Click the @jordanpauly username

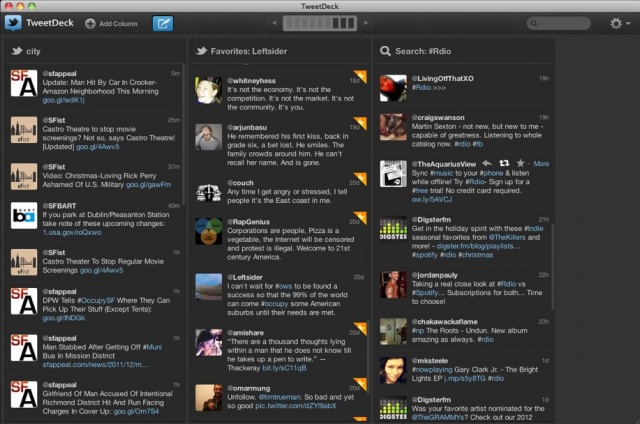pos(434,275)
